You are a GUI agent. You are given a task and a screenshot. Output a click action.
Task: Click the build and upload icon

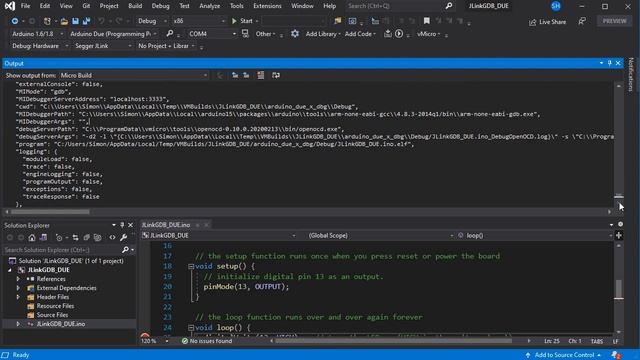(x=387, y=34)
